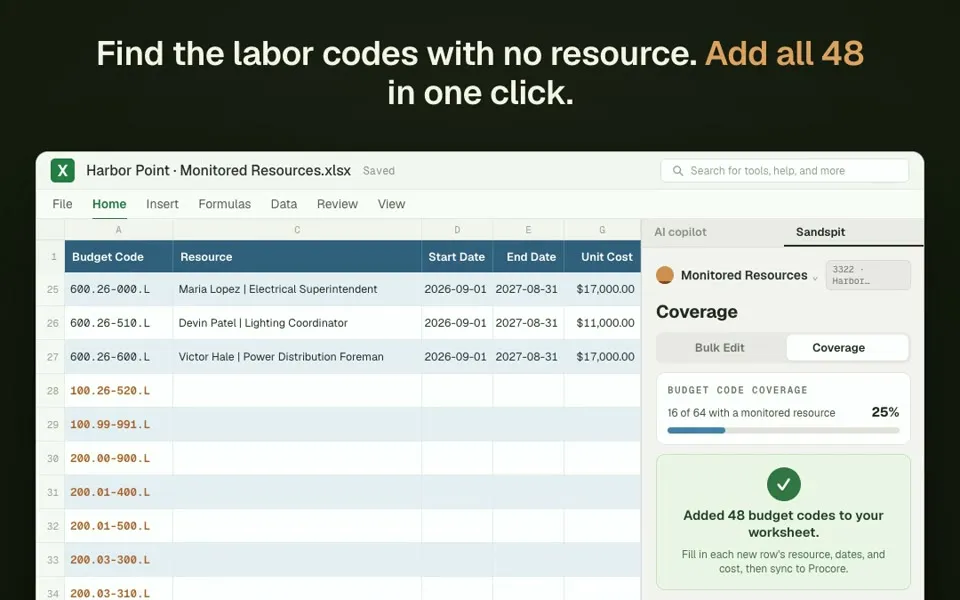Screen dimensions: 960x600
Task: Expand the Monitored Resources dropdown chevron
Action: point(815,278)
